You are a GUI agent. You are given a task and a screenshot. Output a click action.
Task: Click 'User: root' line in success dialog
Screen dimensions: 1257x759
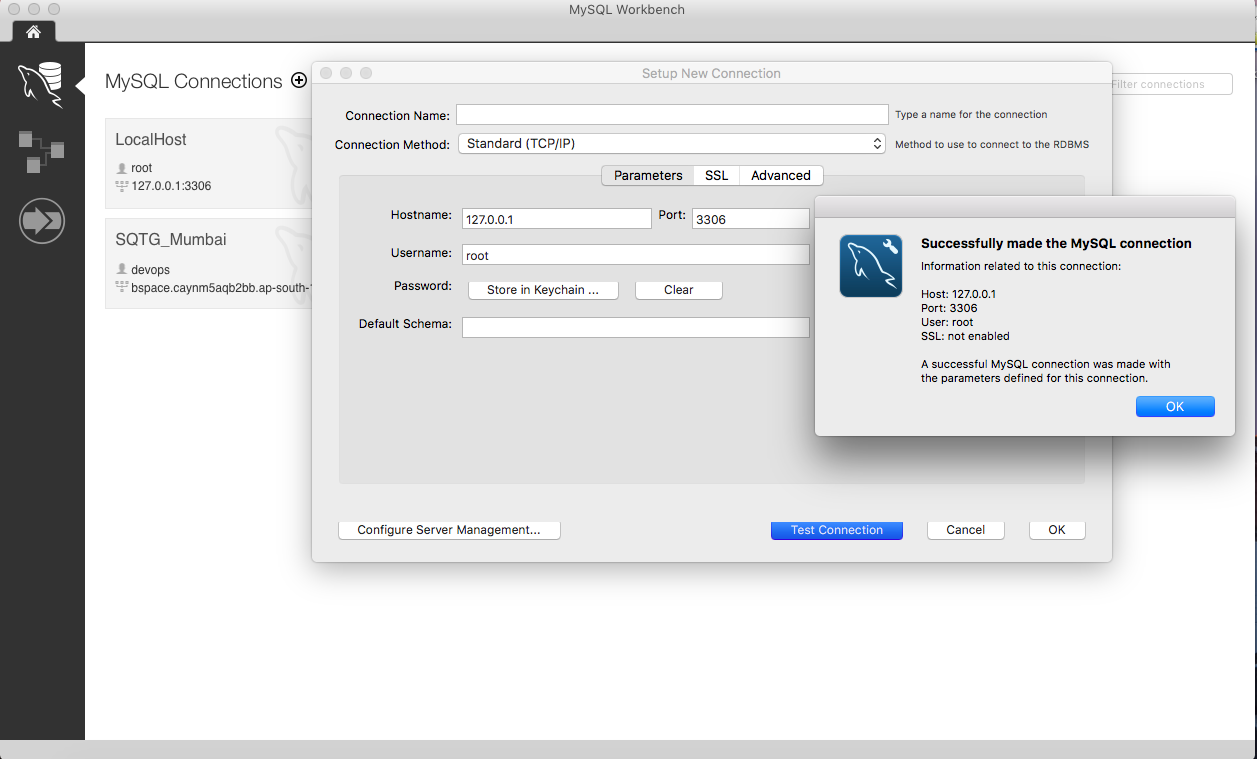click(x=947, y=322)
